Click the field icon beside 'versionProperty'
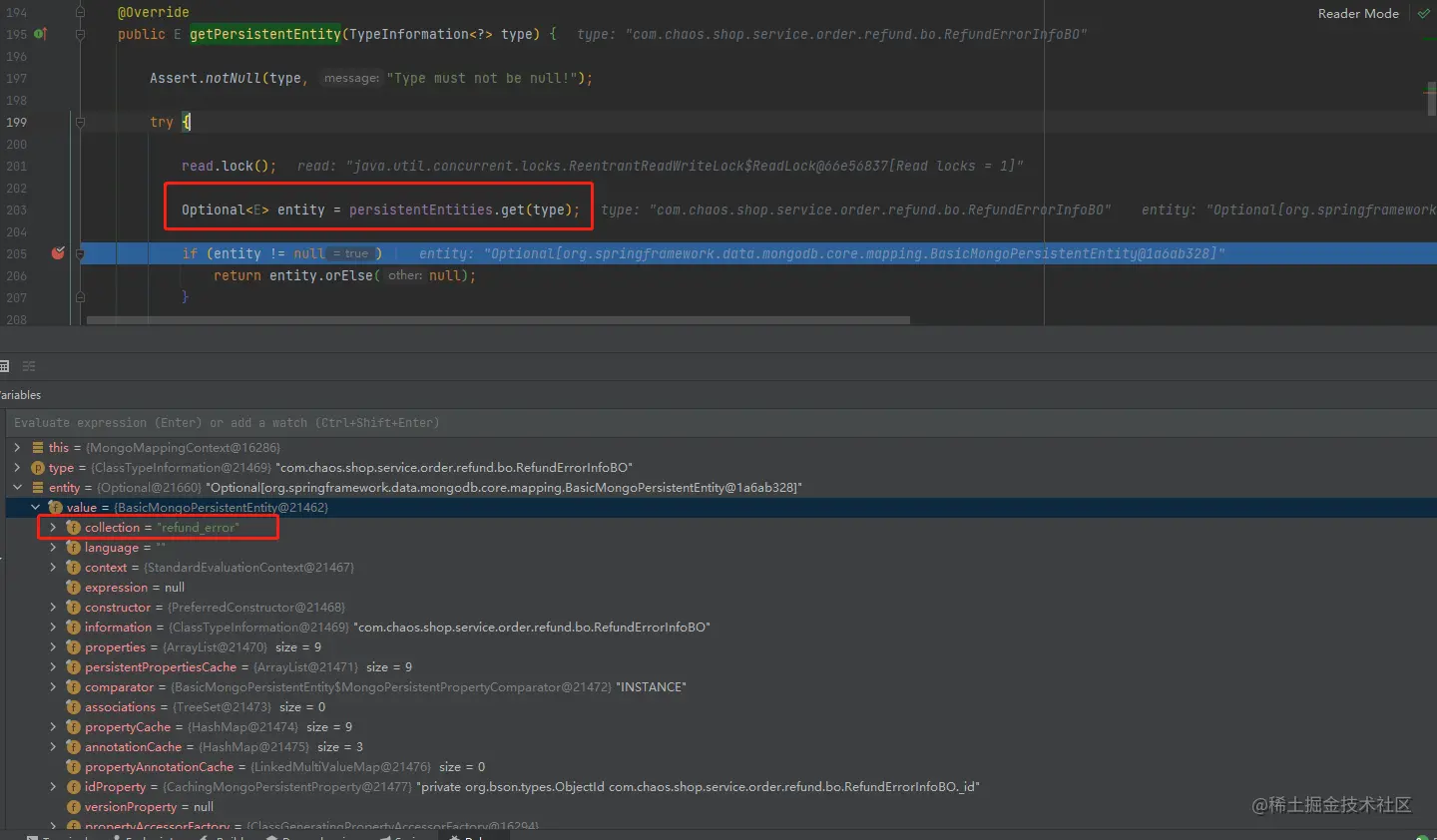Image resolution: width=1437 pixels, height=840 pixels. 73,807
